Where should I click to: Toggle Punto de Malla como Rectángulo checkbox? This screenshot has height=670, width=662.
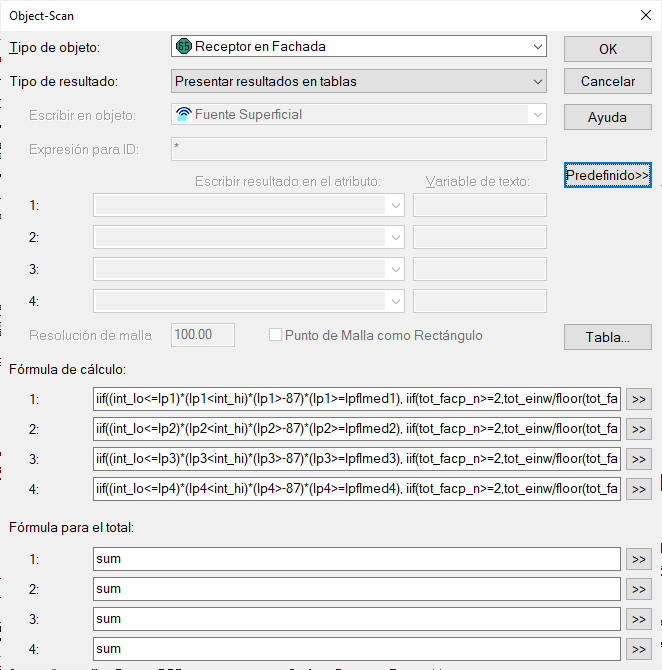pyautogui.click(x=275, y=335)
